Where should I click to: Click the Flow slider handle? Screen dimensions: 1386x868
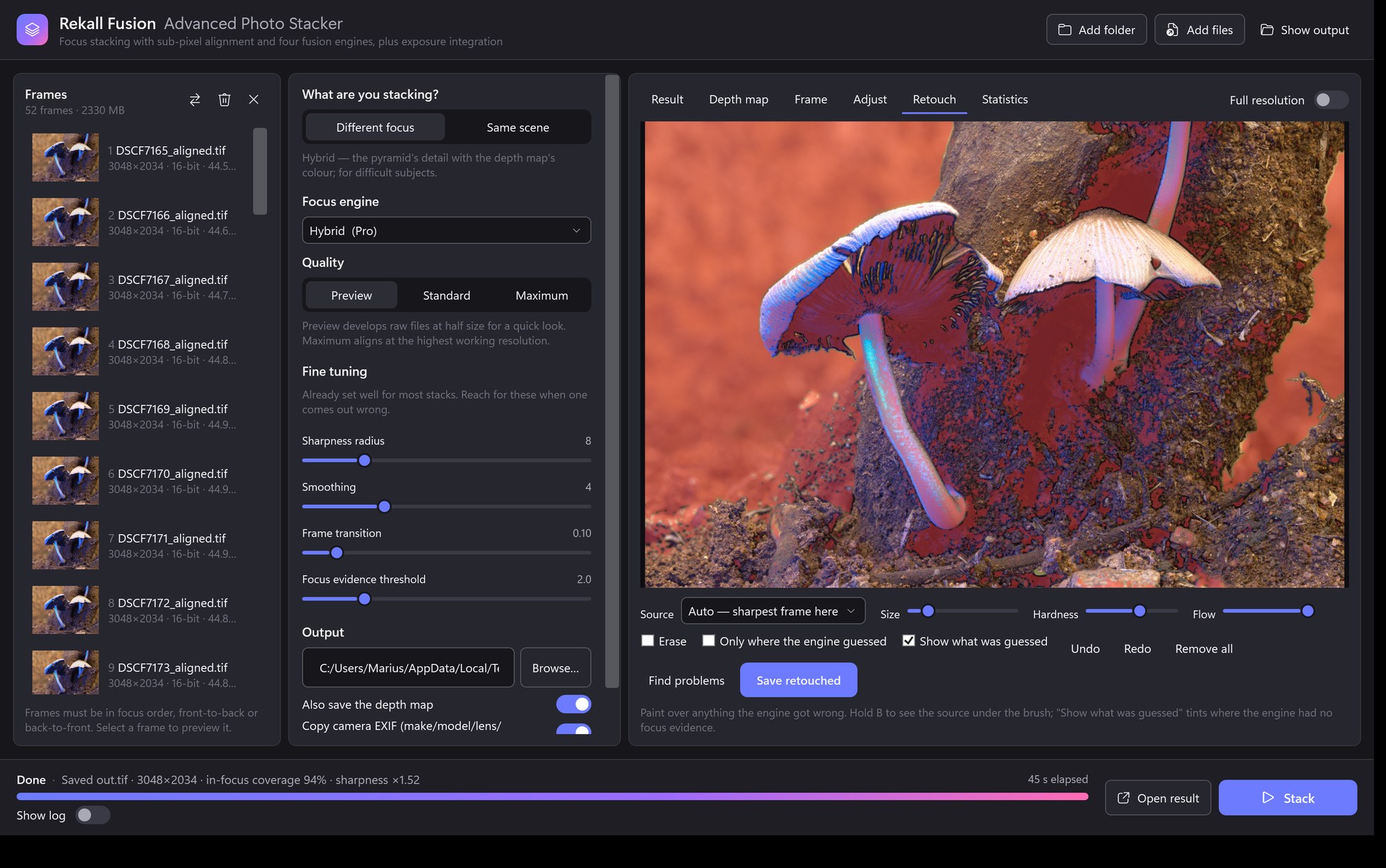click(1308, 611)
